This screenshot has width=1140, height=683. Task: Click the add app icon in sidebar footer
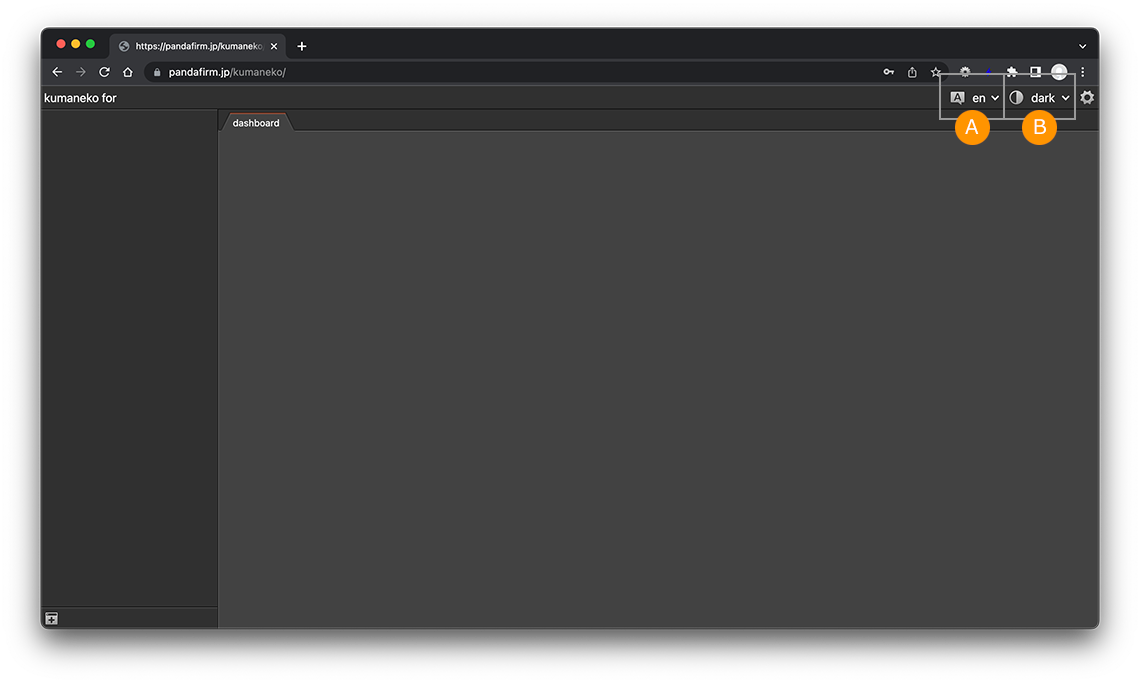[x=51, y=619]
